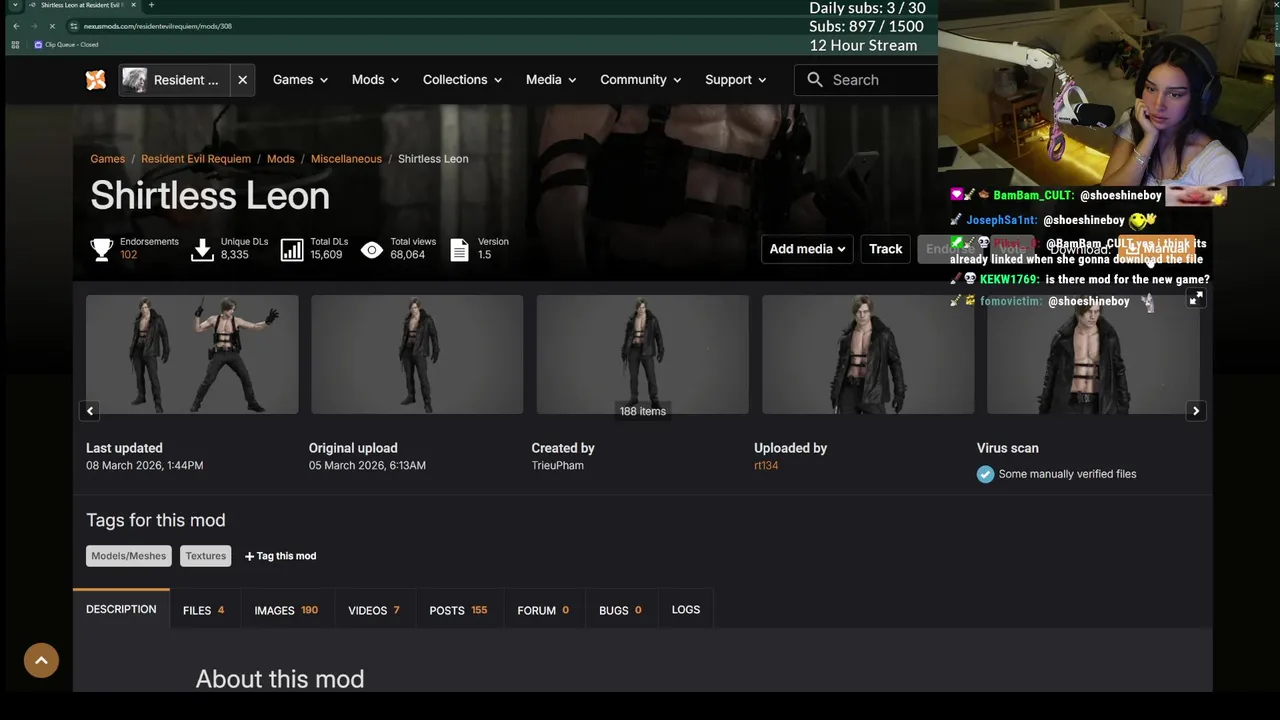1280x720 pixels.
Task: Switch to the Videos tab
Action: click(374, 610)
